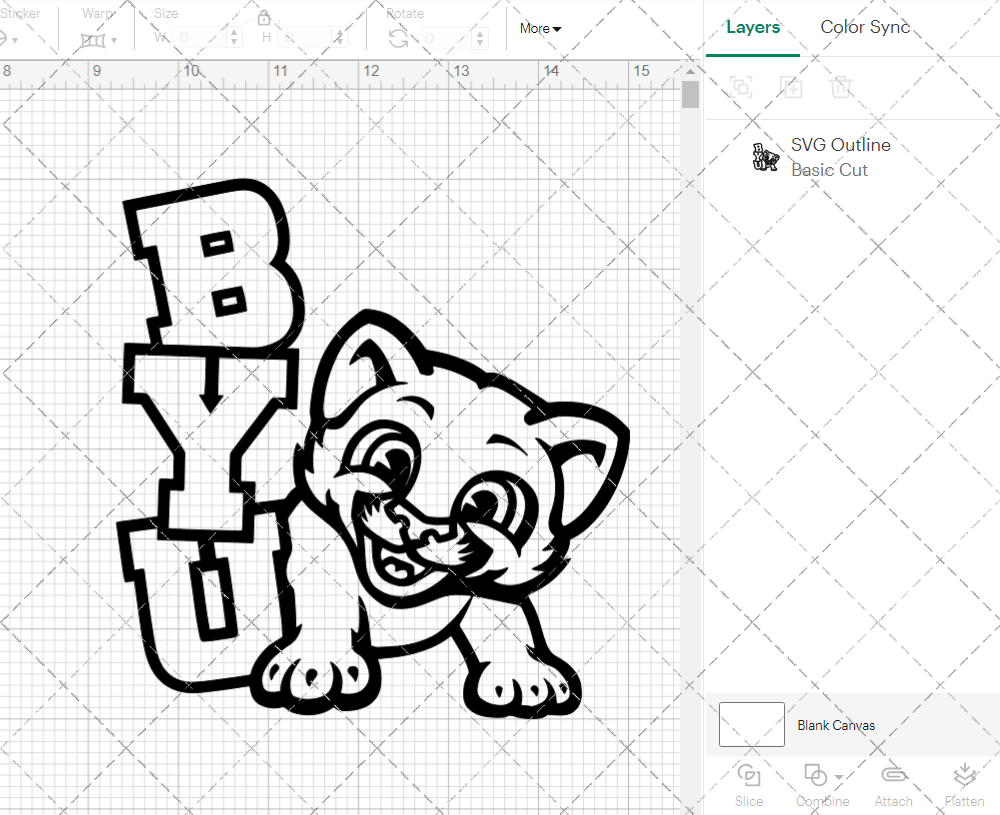Select the Slice tool
Image resolution: width=1000 pixels, height=815 pixels.
click(x=749, y=785)
